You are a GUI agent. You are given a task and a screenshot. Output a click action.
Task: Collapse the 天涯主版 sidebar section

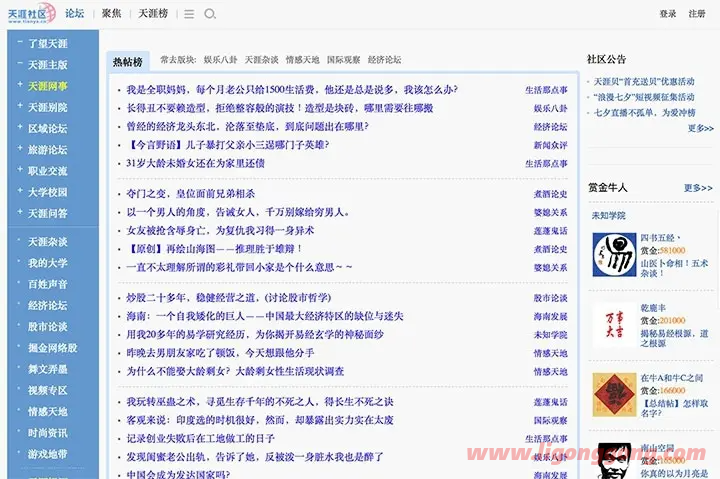tap(20, 63)
